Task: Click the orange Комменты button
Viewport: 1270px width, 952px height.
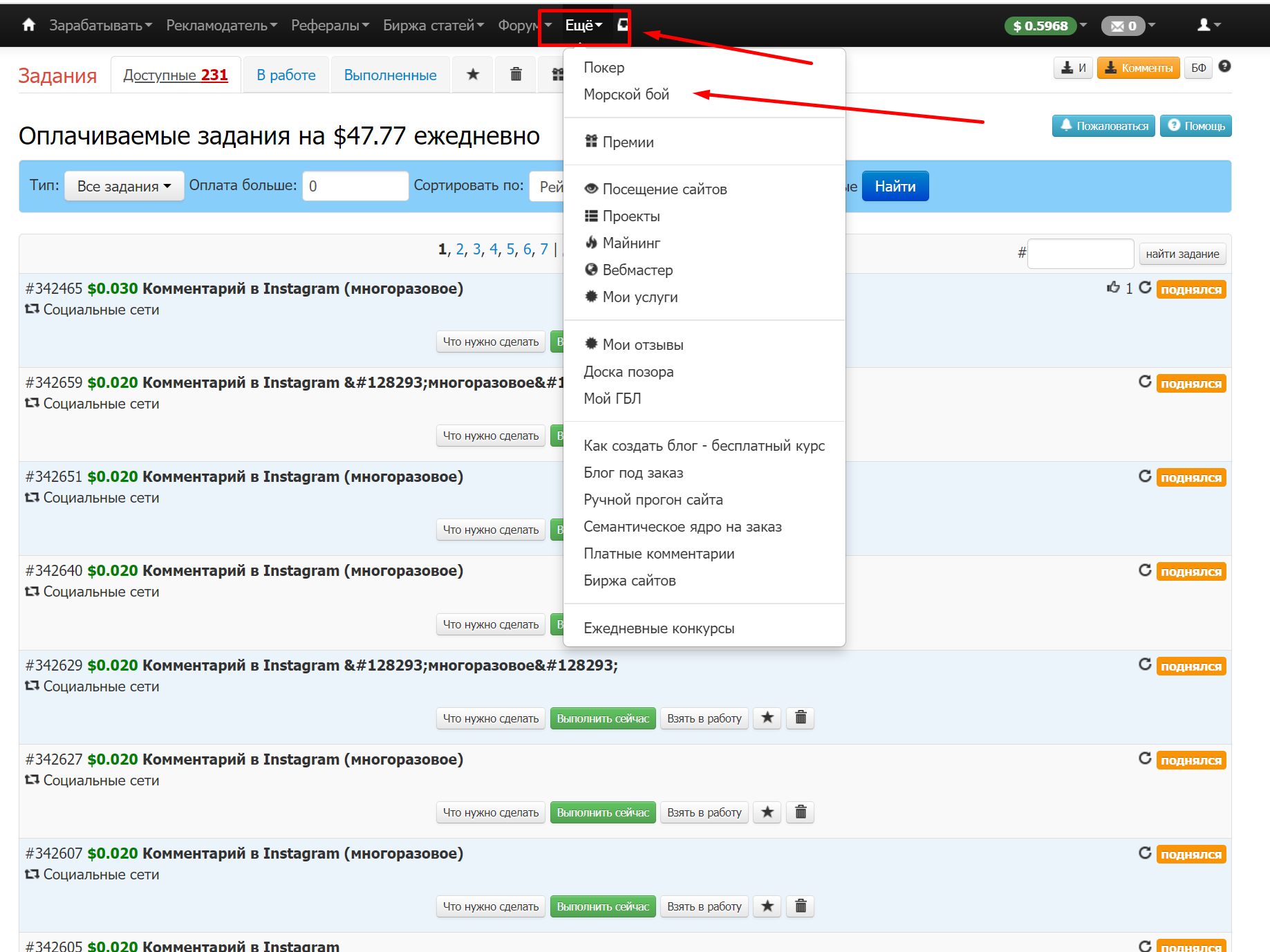Action: tap(1138, 68)
